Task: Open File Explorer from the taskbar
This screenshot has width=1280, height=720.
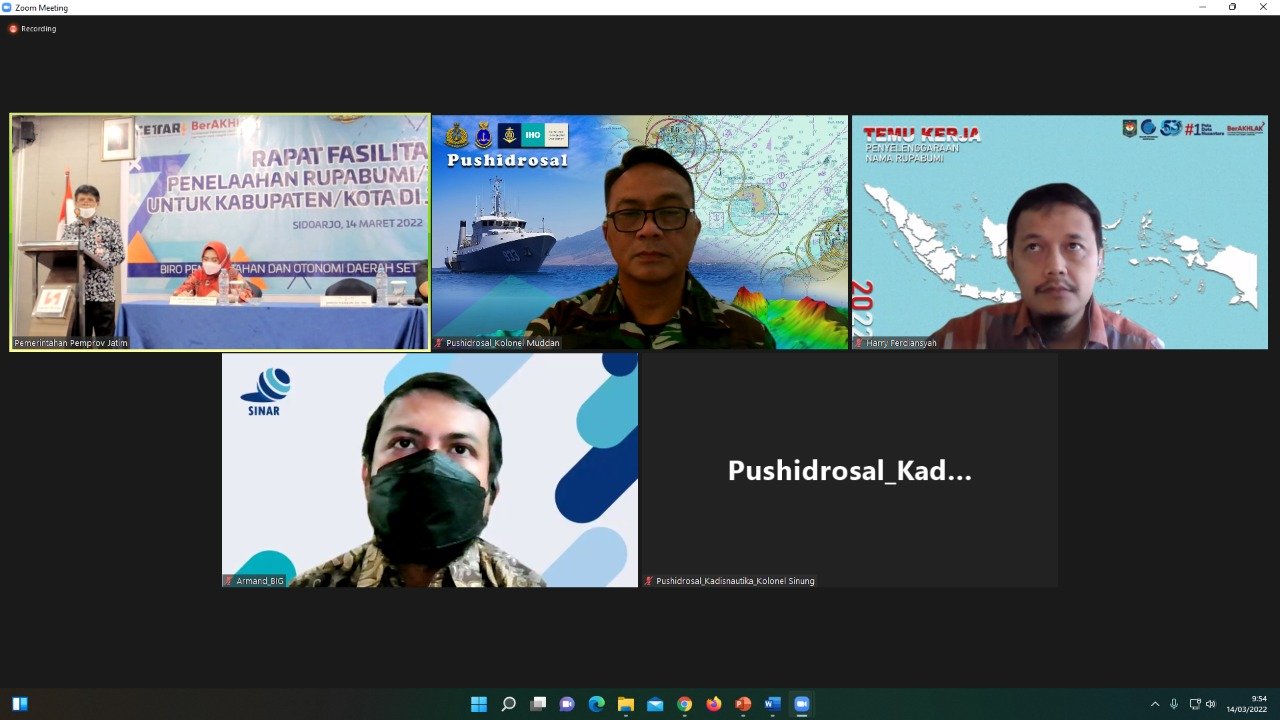Action: [x=626, y=704]
